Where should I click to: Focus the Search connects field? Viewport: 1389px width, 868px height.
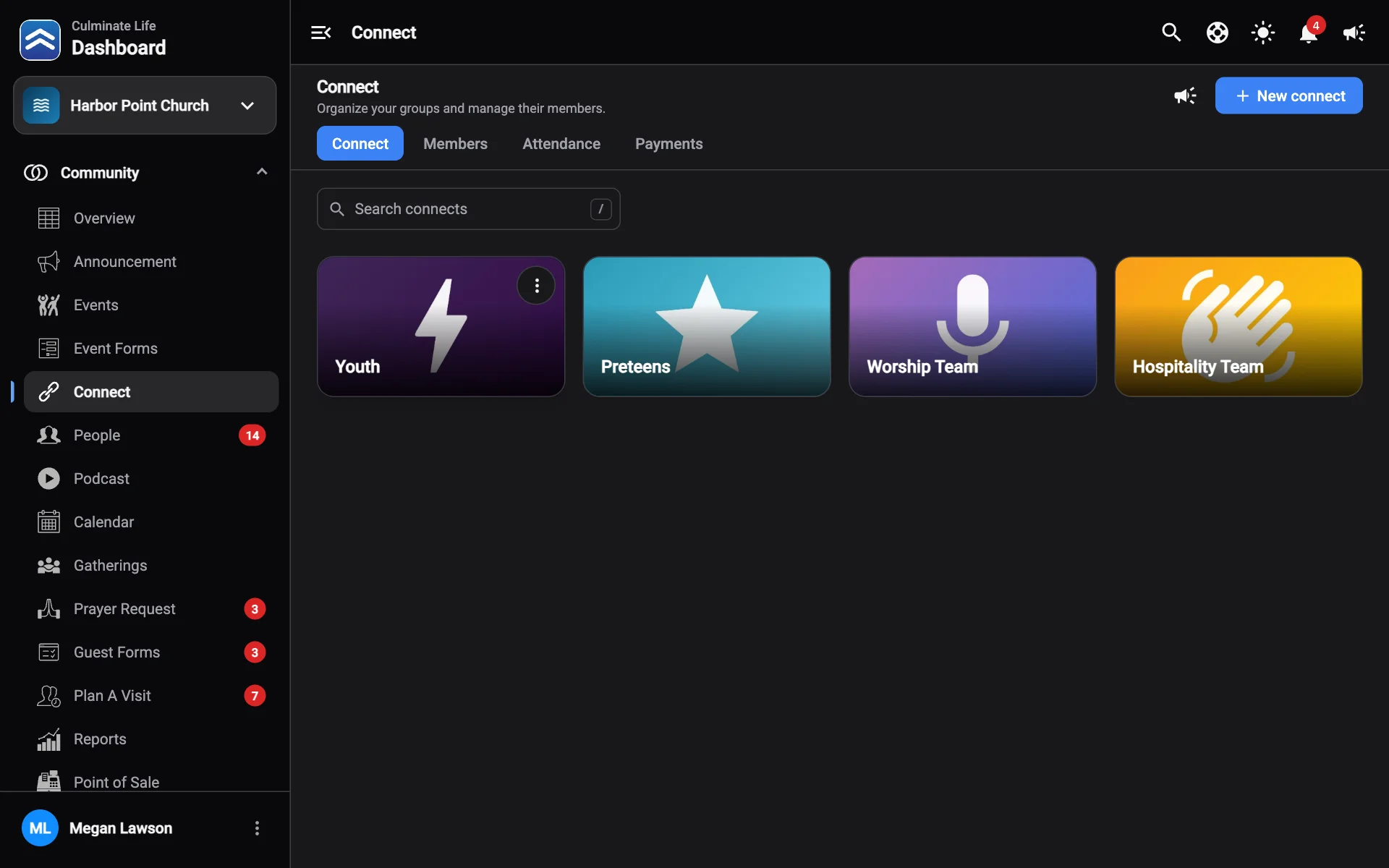pos(468,209)
